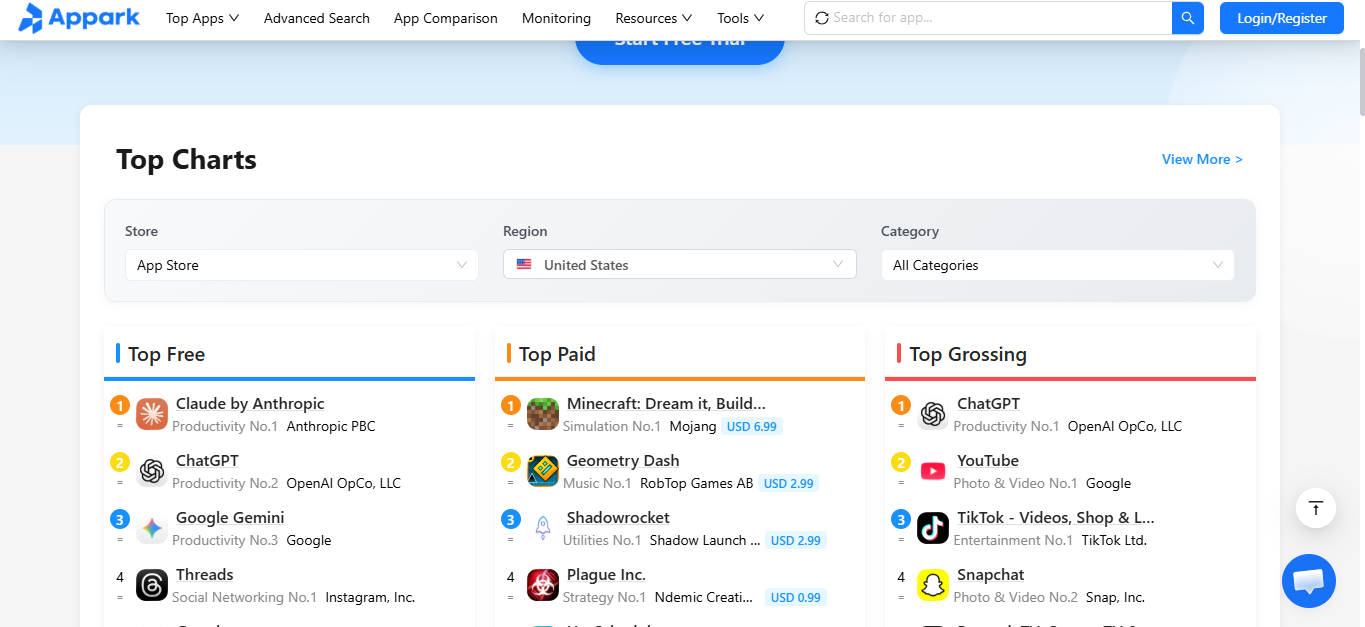The height and width of the screenshot is (627, 1365).
Task: Click the Appark logo
Action: [79, 17]
